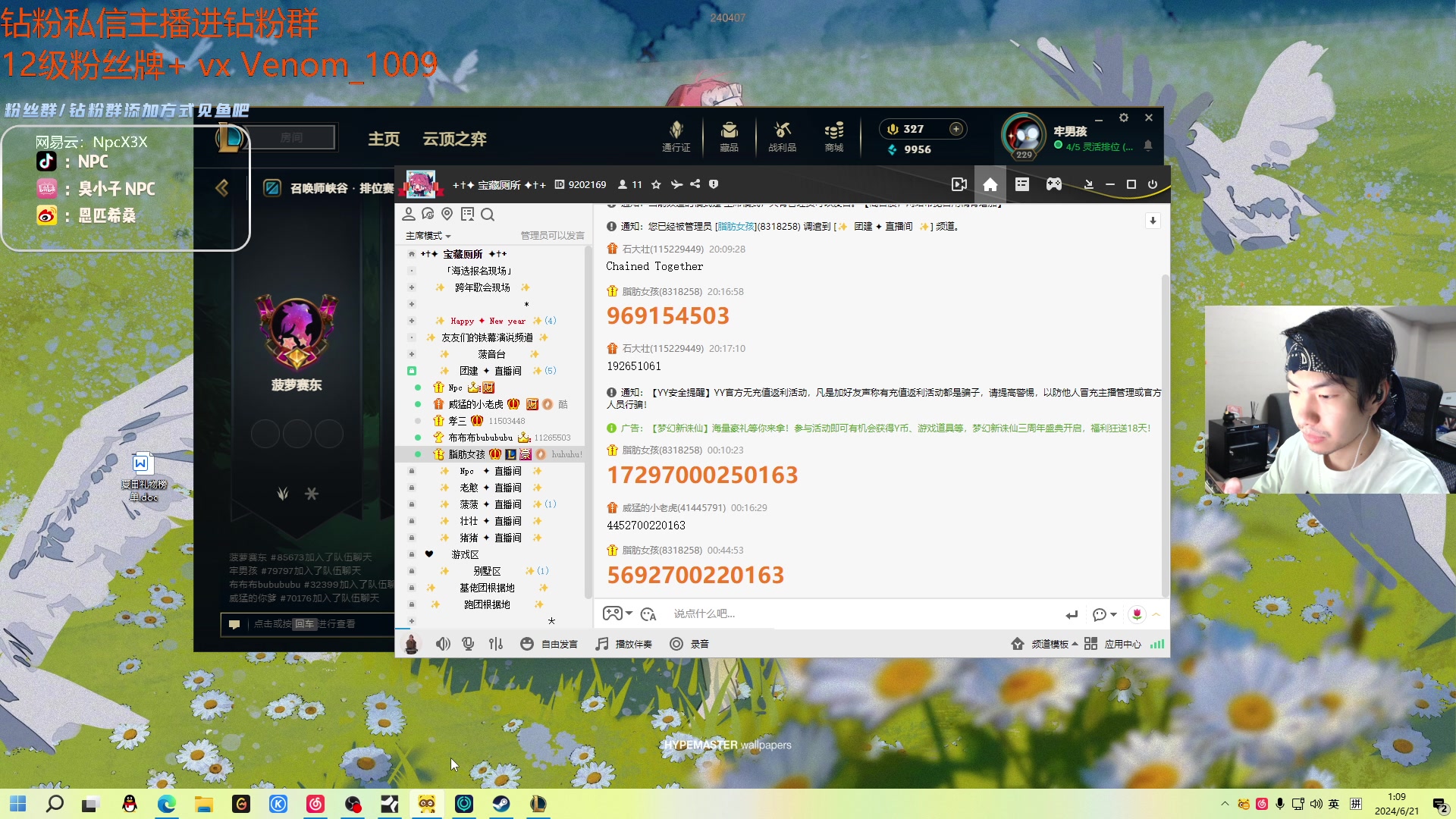
Task: Select 团建 ✦ 直播间 channel
Action: (x=491, y=371)
